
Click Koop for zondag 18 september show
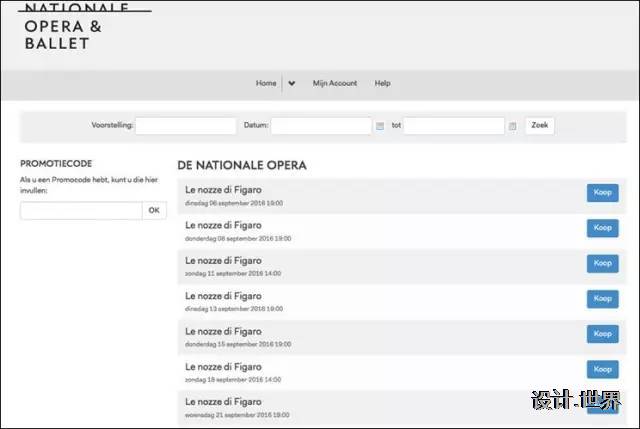coord(602,369)
